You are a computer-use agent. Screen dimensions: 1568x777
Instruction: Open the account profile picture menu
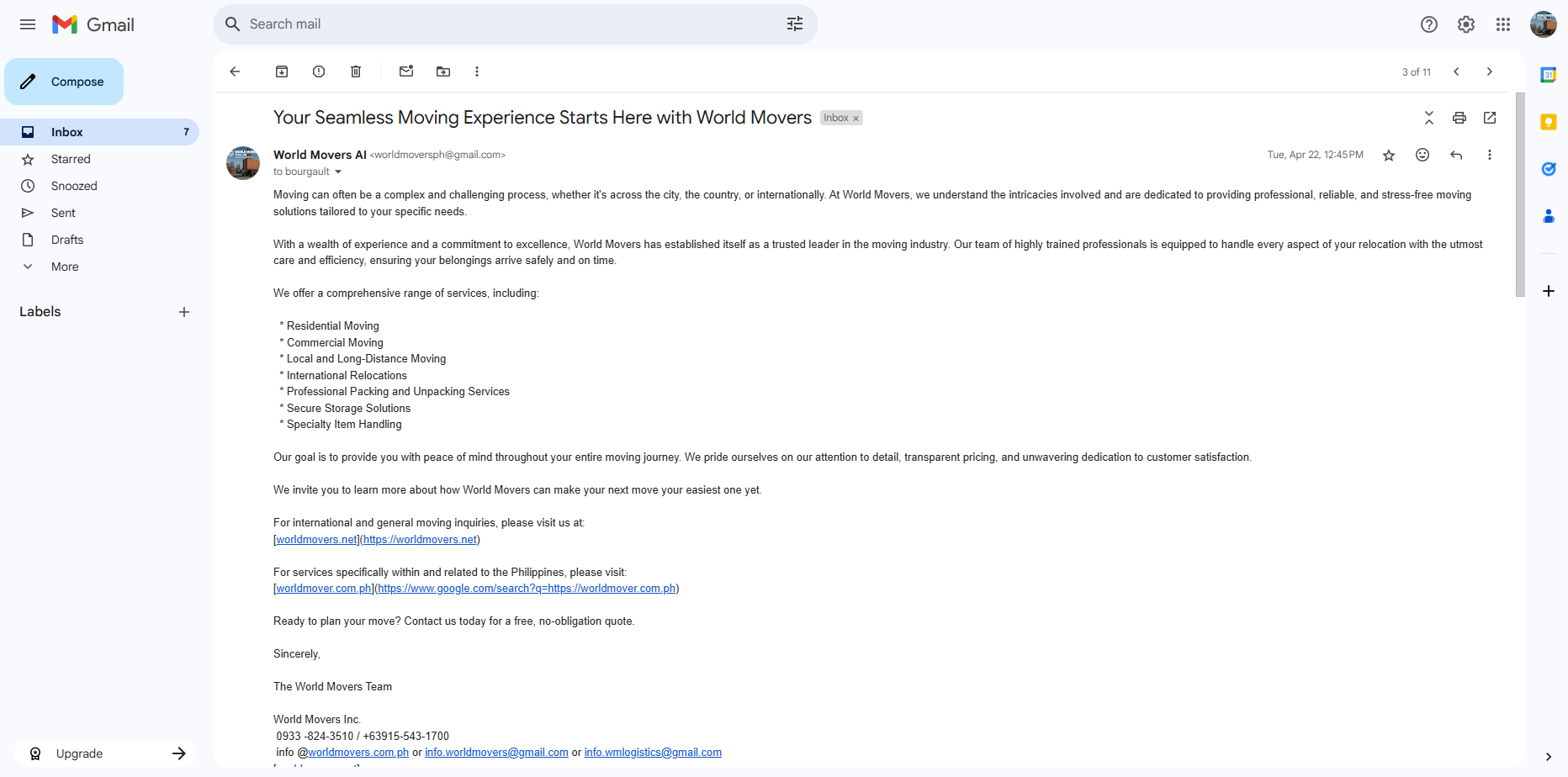point(1543,24)
